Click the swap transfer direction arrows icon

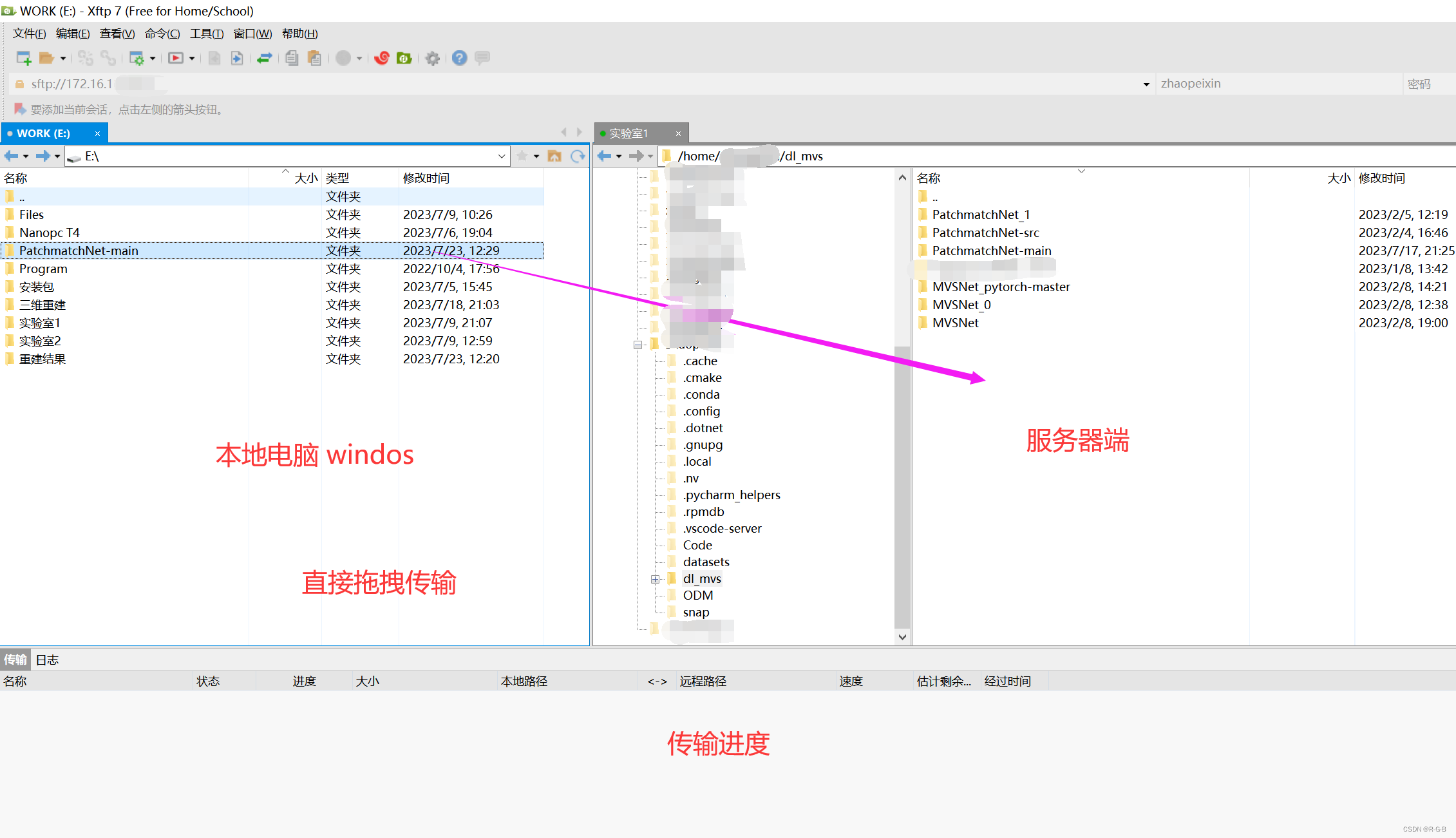264,58
